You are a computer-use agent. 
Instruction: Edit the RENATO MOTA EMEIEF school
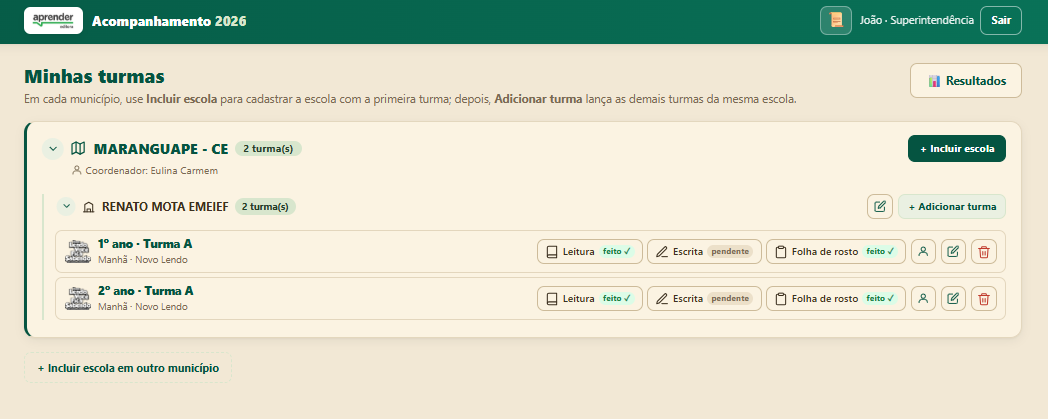pyautogui.click(x=880, y=206)
